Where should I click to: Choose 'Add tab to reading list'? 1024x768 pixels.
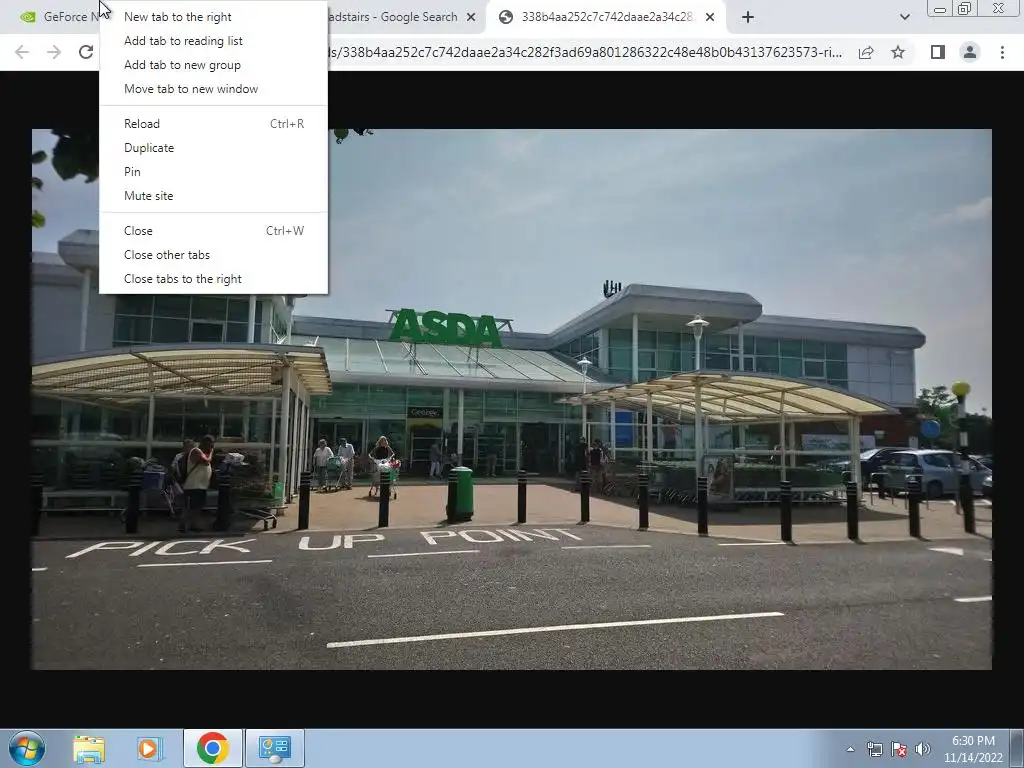(213, 40)
